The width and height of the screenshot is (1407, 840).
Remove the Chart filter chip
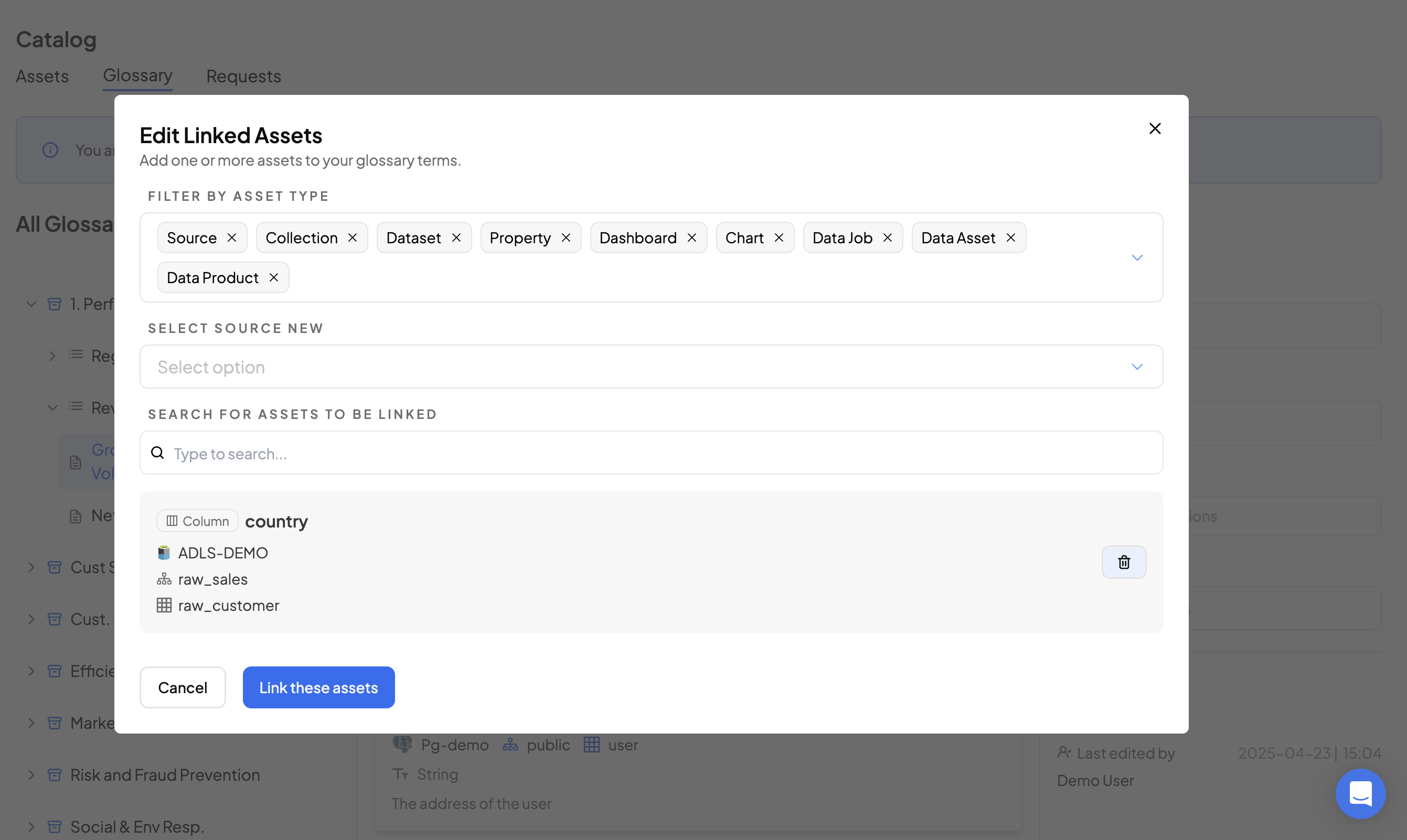pyautogui.click(x=779, y=238)
